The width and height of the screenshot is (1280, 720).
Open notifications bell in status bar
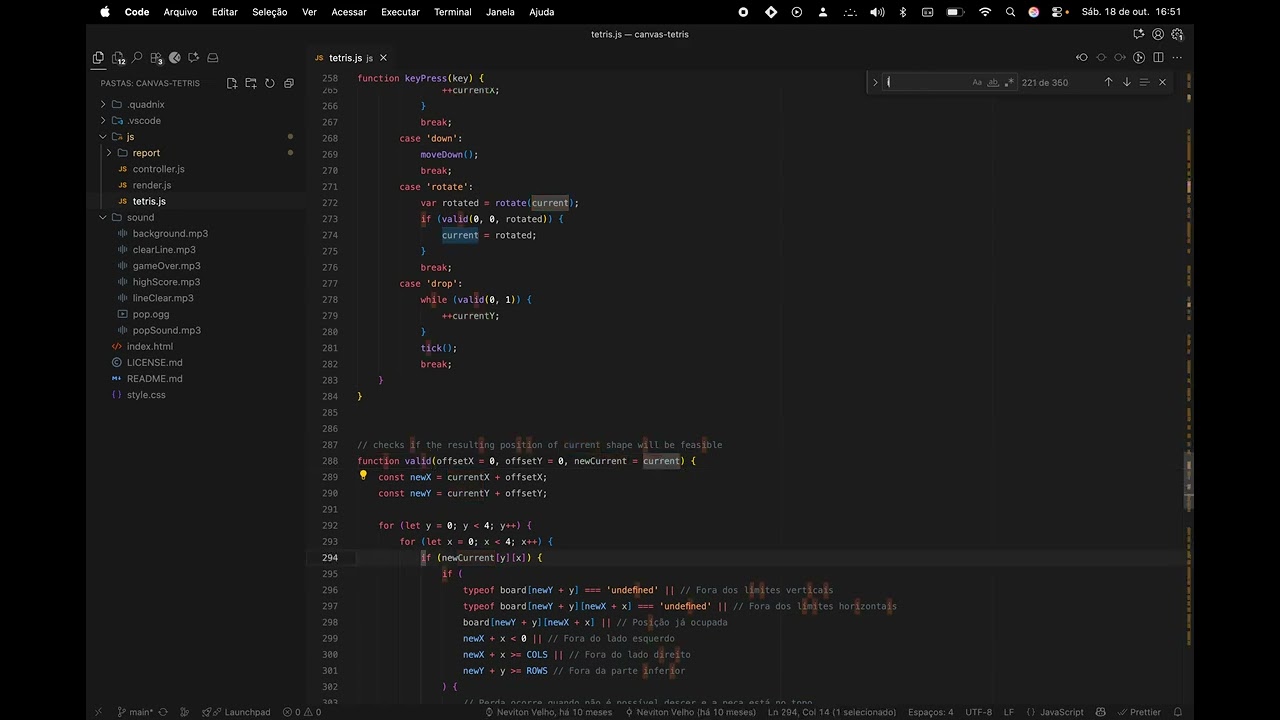(1178, 712)
